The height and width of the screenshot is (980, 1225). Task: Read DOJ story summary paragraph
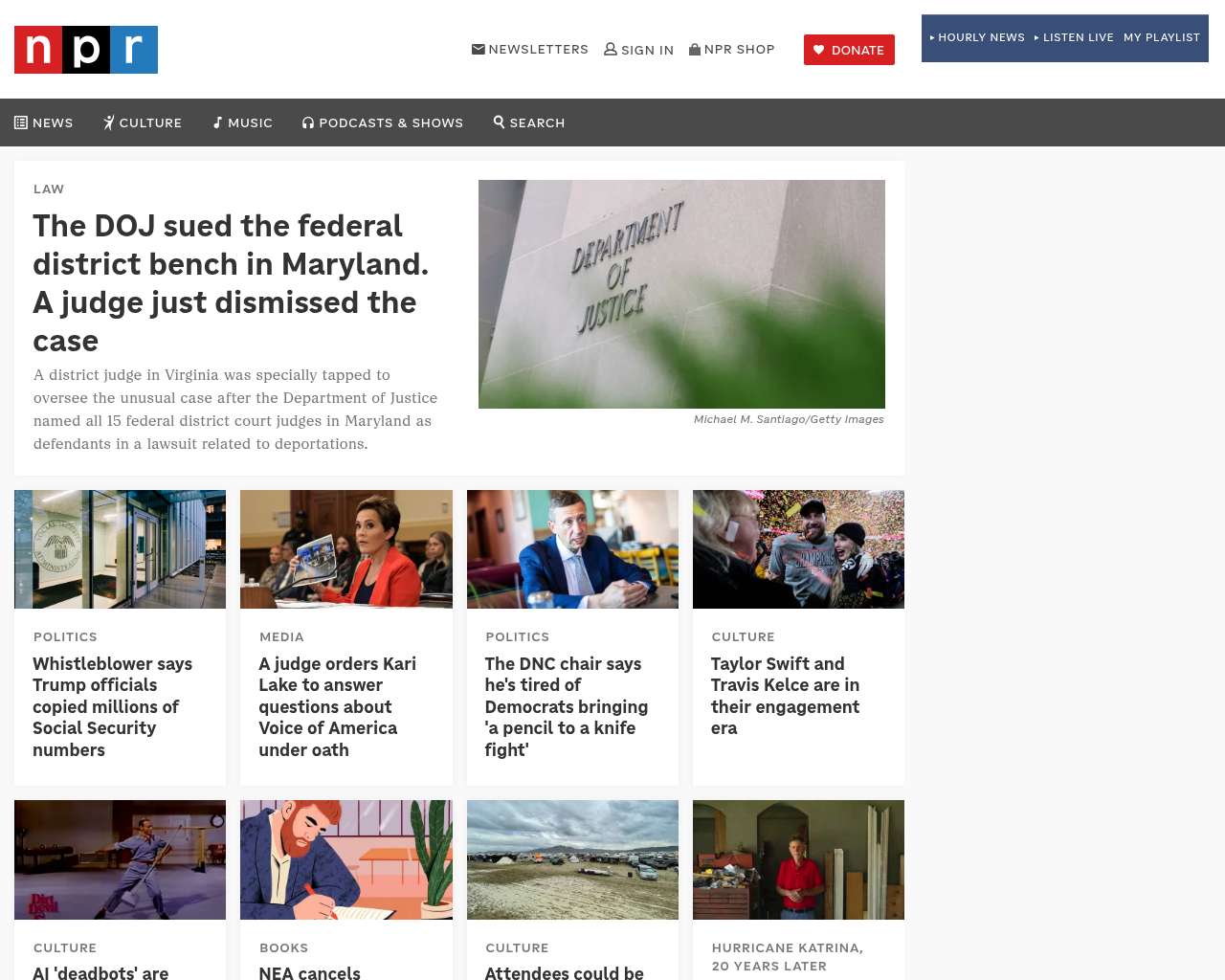(235, 410)
